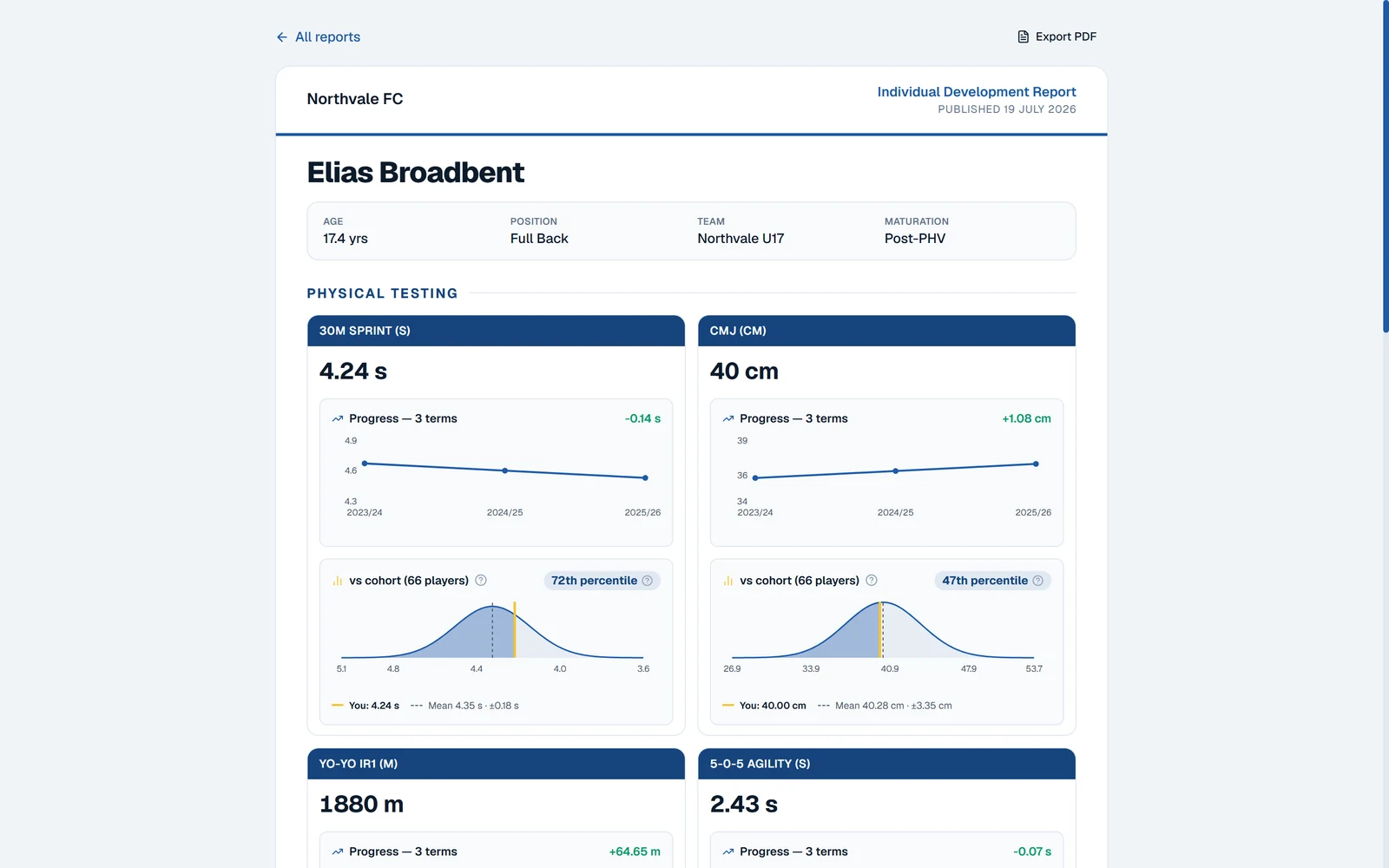This screenshot has height=868, width=1389.
Task: Select the 2025/26 point on CMJ chart
Action: (x=1036, y=464)
